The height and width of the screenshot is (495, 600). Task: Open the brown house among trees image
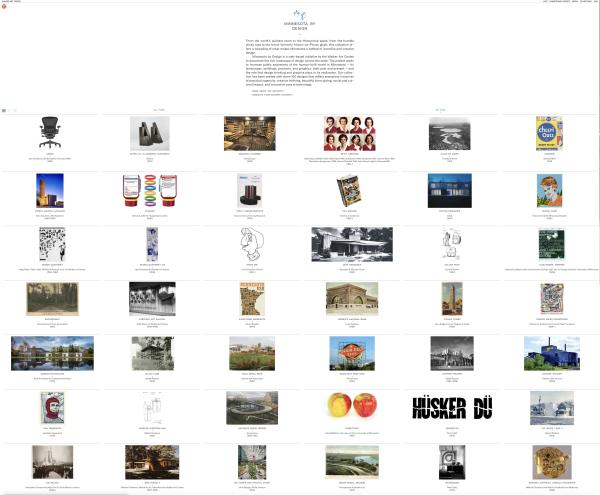pos(152,462)
